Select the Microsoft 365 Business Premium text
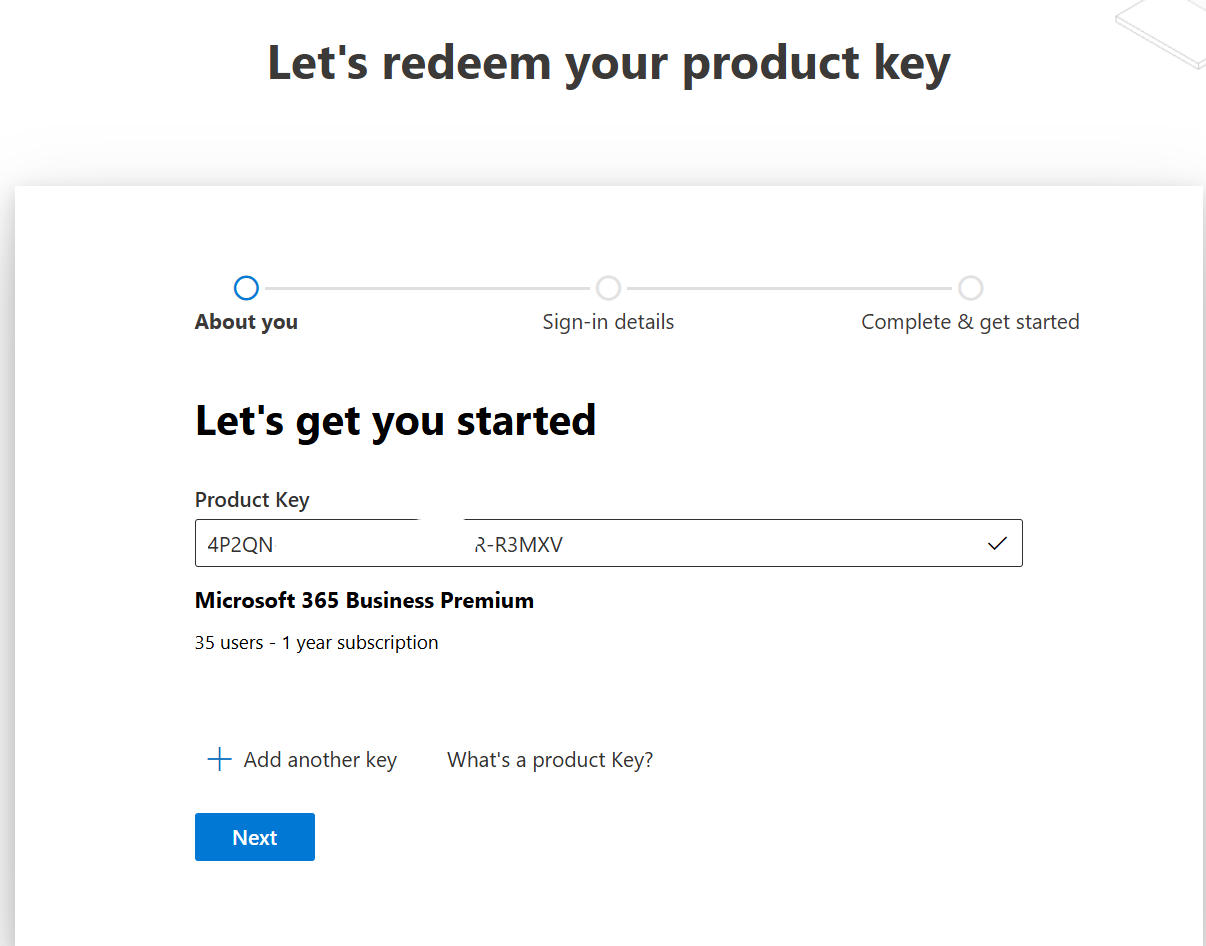Viewport: 1206px width, 946px height. tap(364, 601)
